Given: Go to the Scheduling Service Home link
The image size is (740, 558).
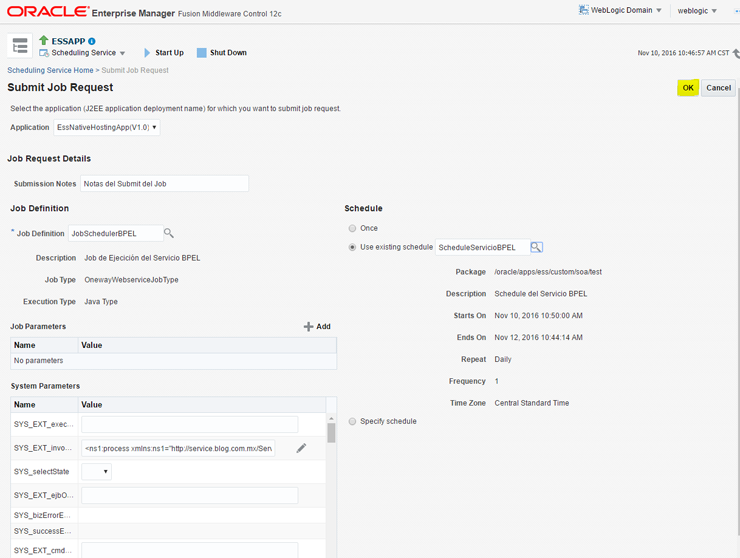Looking at the screenshot, I should point(50,70).
